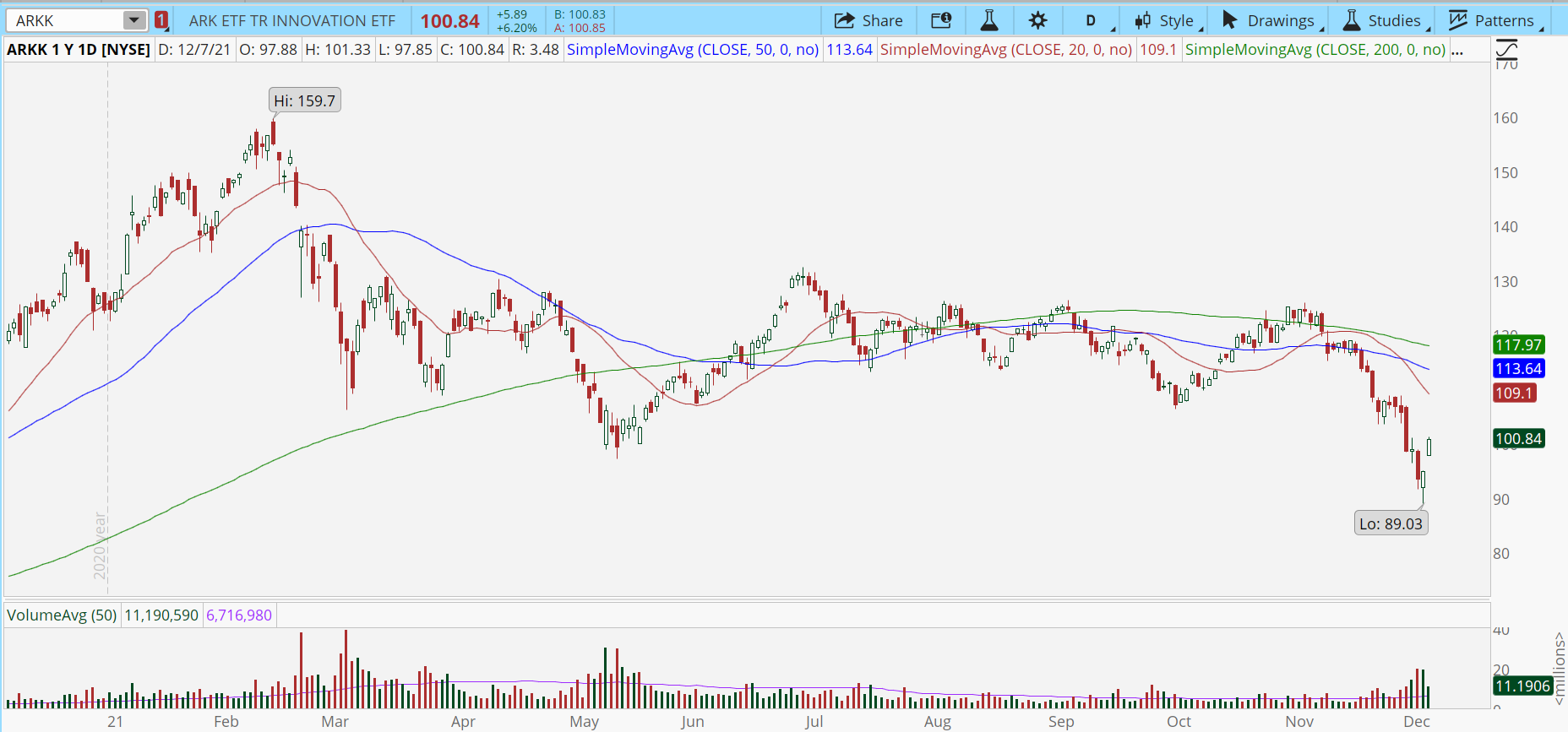Click the L: 97.85 low value
The height and width of the screenshot is (732, 1568).
click(x=406, y=50)
